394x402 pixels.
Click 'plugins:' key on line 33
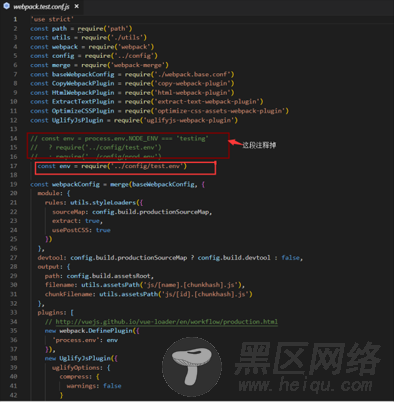[x=52, y=312]
